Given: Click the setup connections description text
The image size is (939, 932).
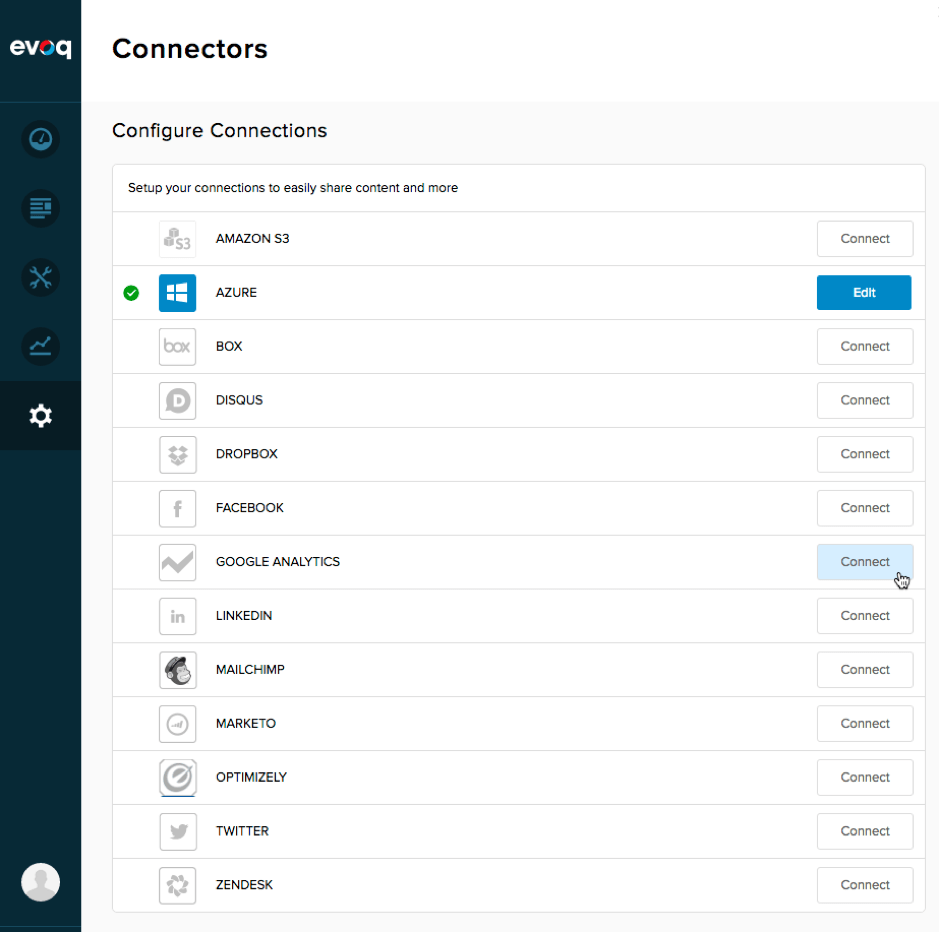Looking at the screenshot, I should click(293, 188).
